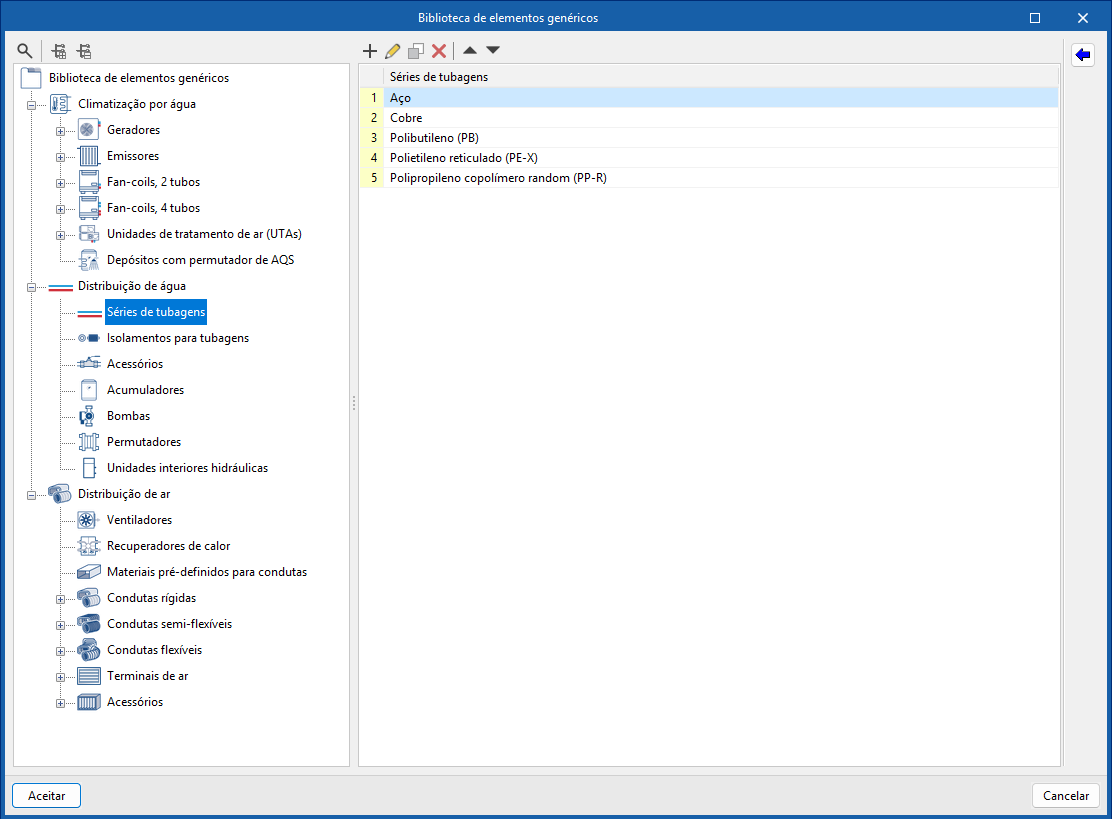Expand the Fan-coils, 4 tubos node

60,209
